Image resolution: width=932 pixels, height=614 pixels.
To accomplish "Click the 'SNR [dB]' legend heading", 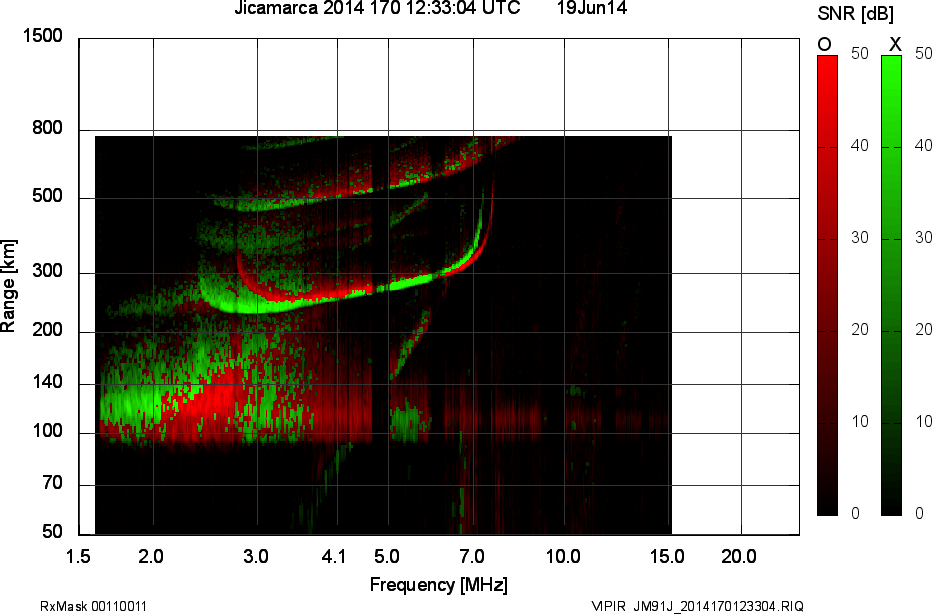I will click(855, 14).
